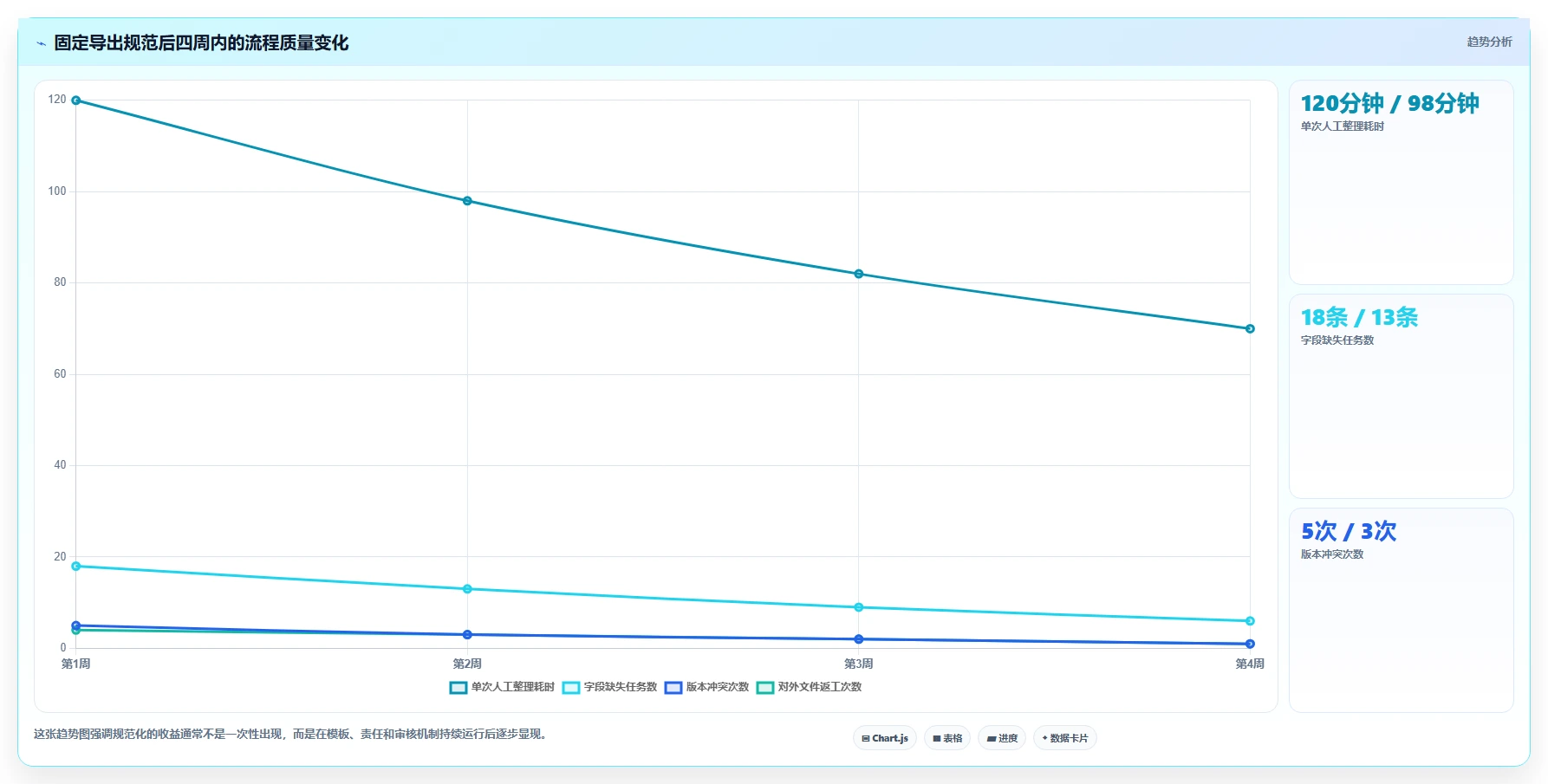Click the 版本冲突次数 caption in the third card
1548x784 pixels.
pos(1332,554)
